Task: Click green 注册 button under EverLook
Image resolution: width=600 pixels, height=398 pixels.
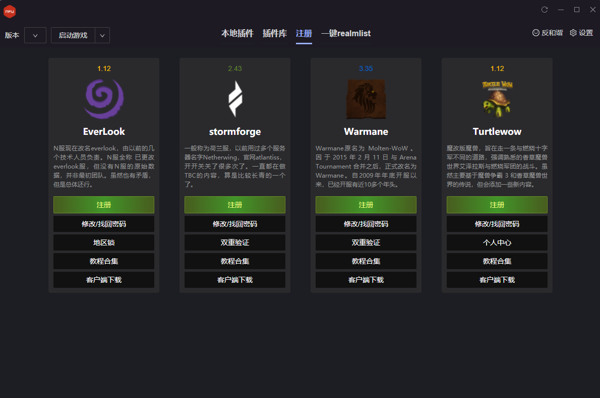Action: pyautogui.click(x=104, y=205)
